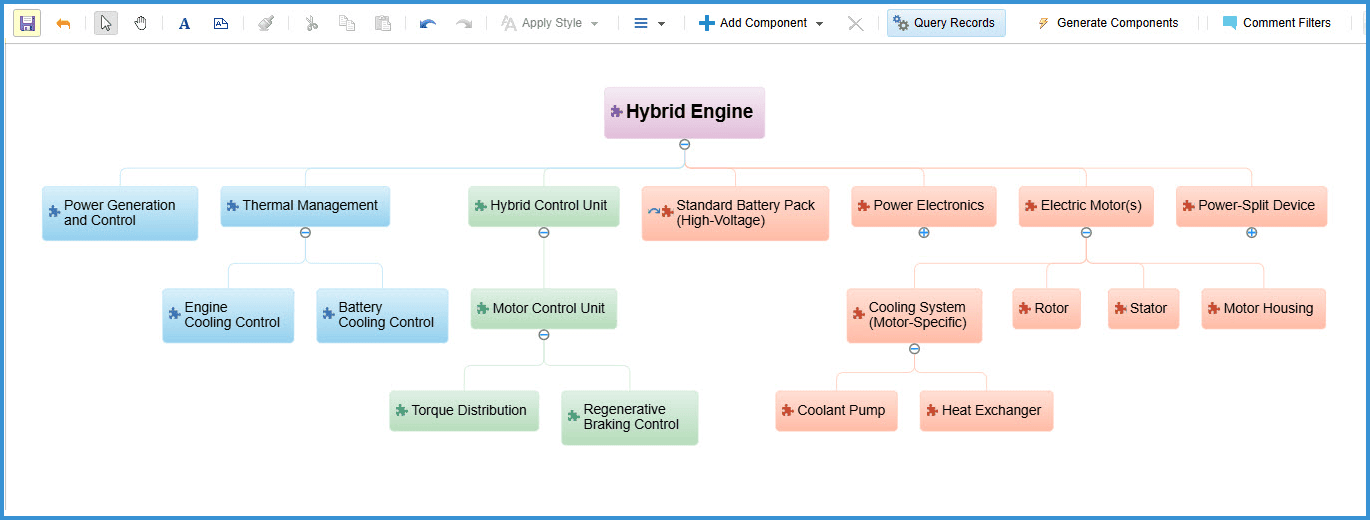
Task: Select the Electric Motor(s) node
Action: (x=1086, y=206)
